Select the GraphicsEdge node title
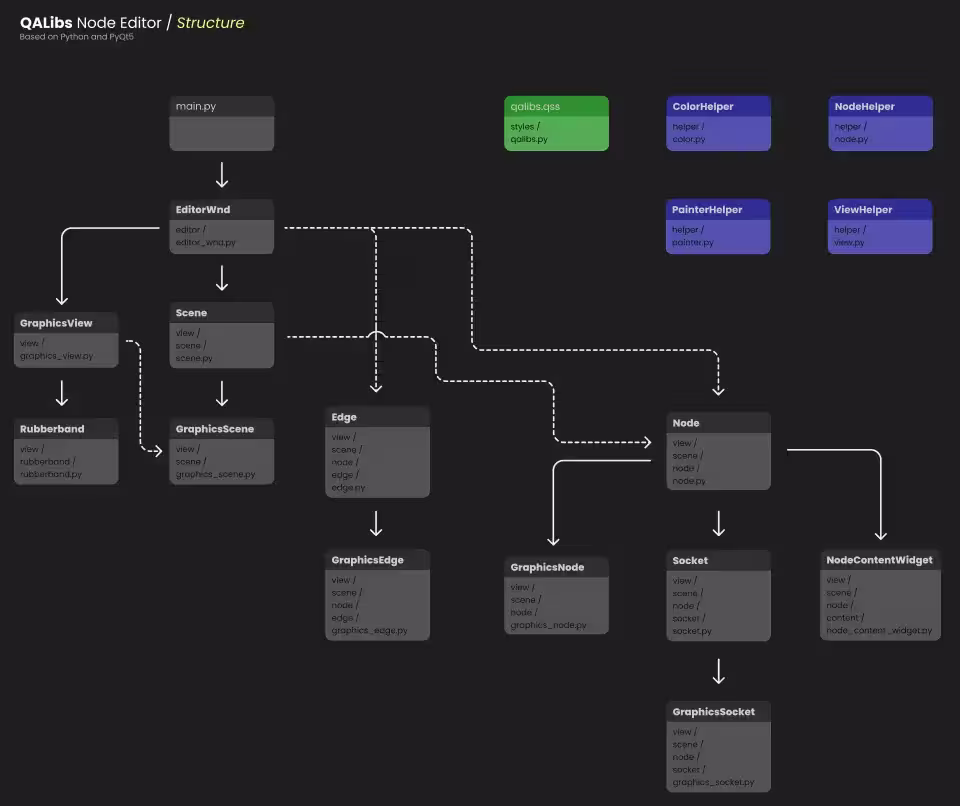The image size is (960, 806). point(367,560)
